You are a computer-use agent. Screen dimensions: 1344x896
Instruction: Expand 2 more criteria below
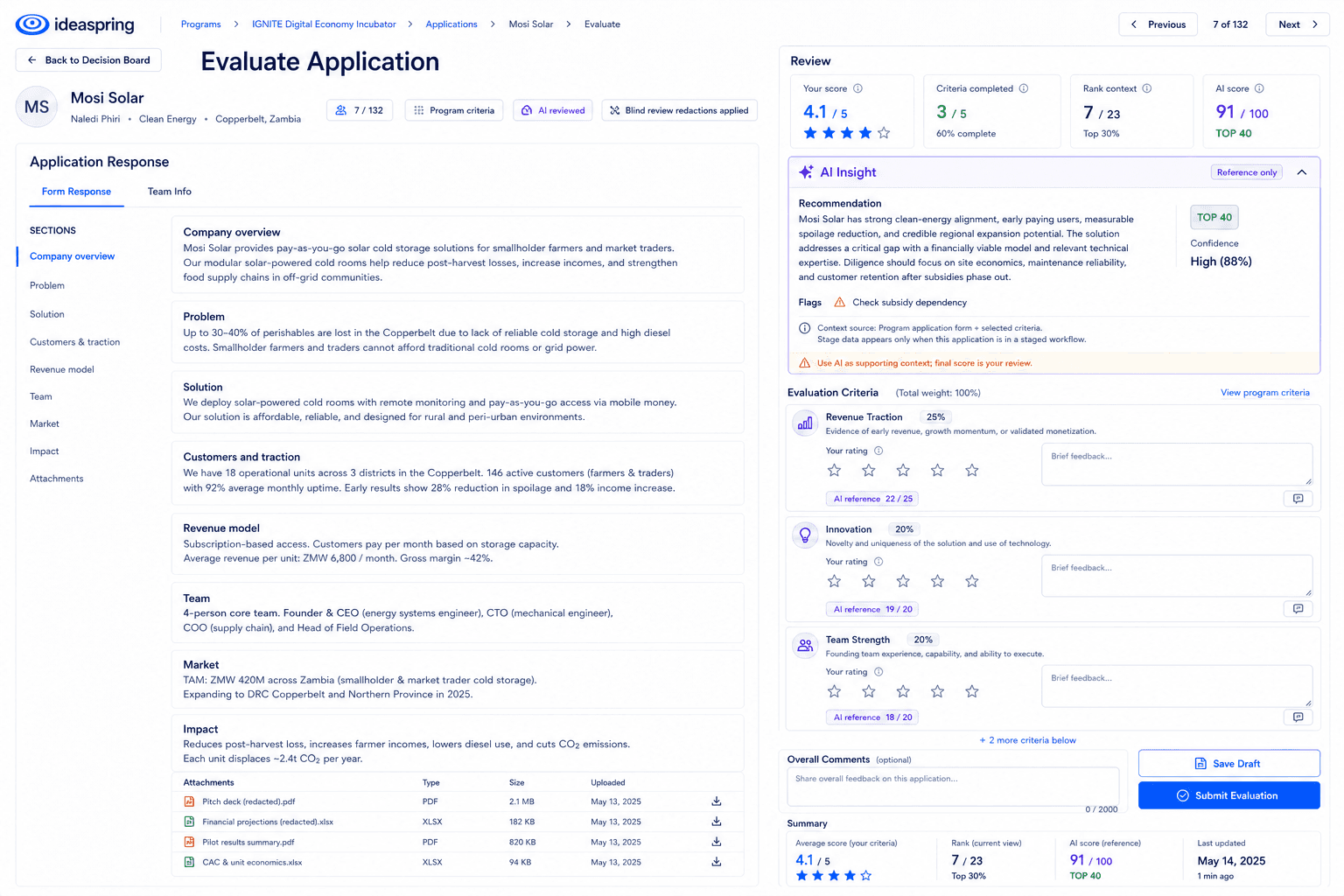(1027, 740)
